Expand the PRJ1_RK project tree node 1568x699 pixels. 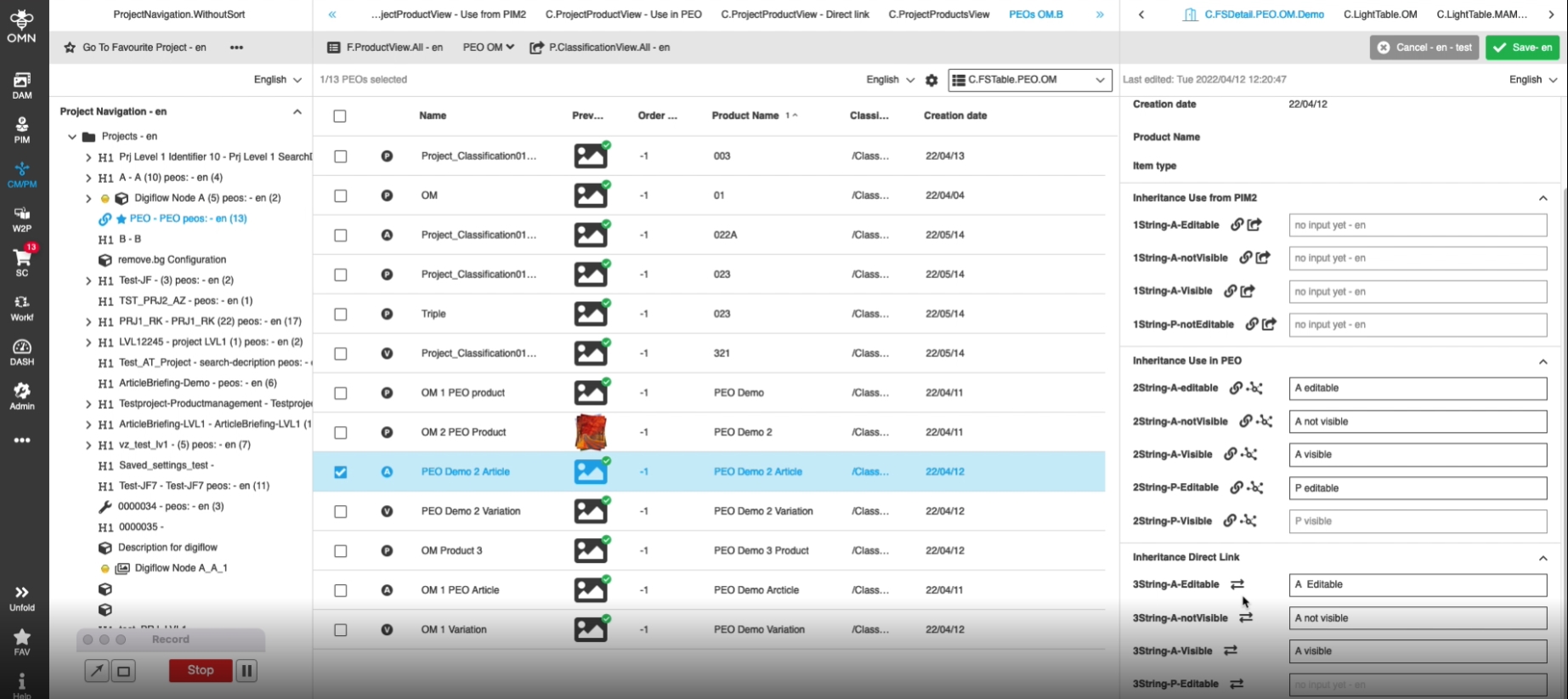[x=88, y=321]
